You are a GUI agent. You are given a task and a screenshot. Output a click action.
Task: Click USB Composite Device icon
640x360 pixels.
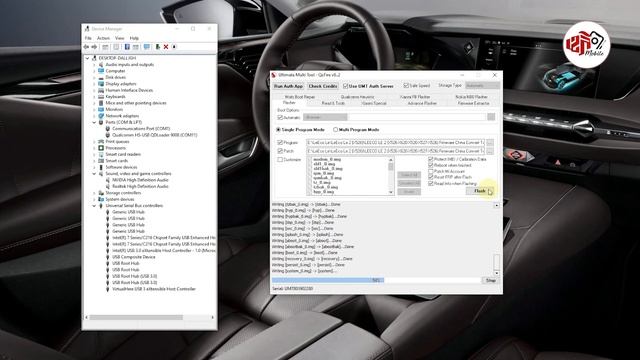(x=108, y=257)
